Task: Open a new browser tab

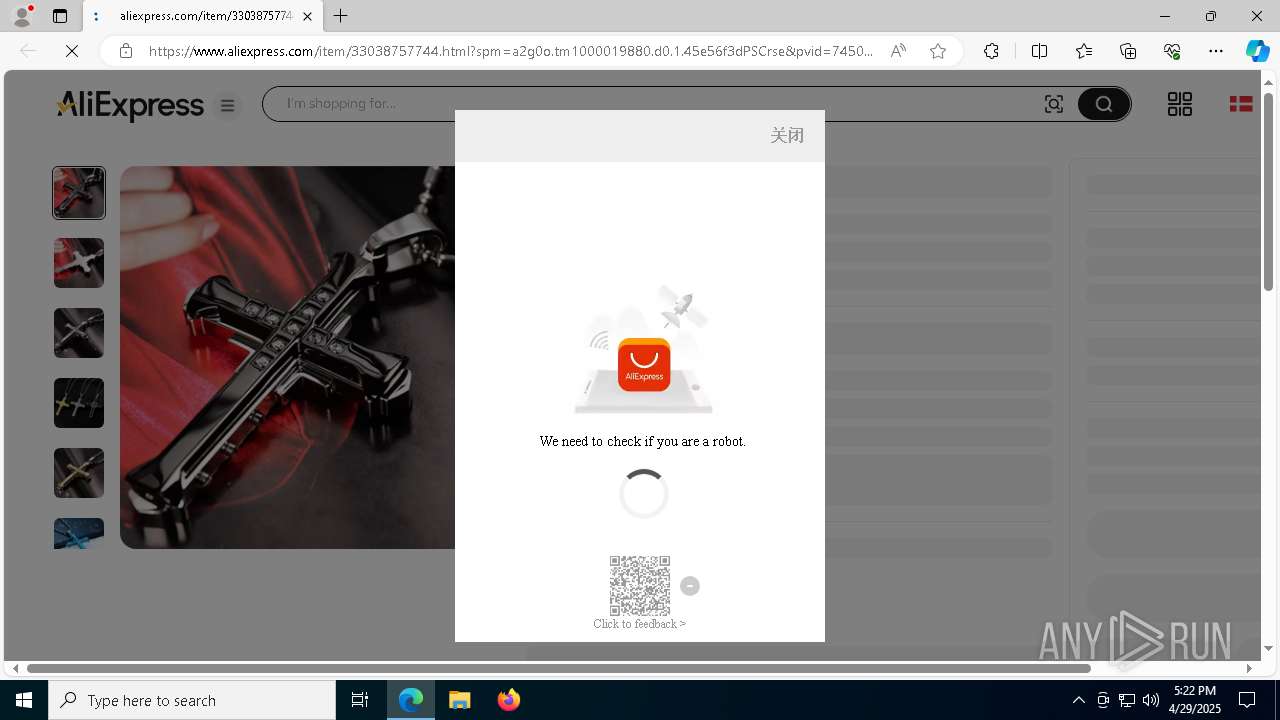Action: pyautogui.click(x=341, y=16)
